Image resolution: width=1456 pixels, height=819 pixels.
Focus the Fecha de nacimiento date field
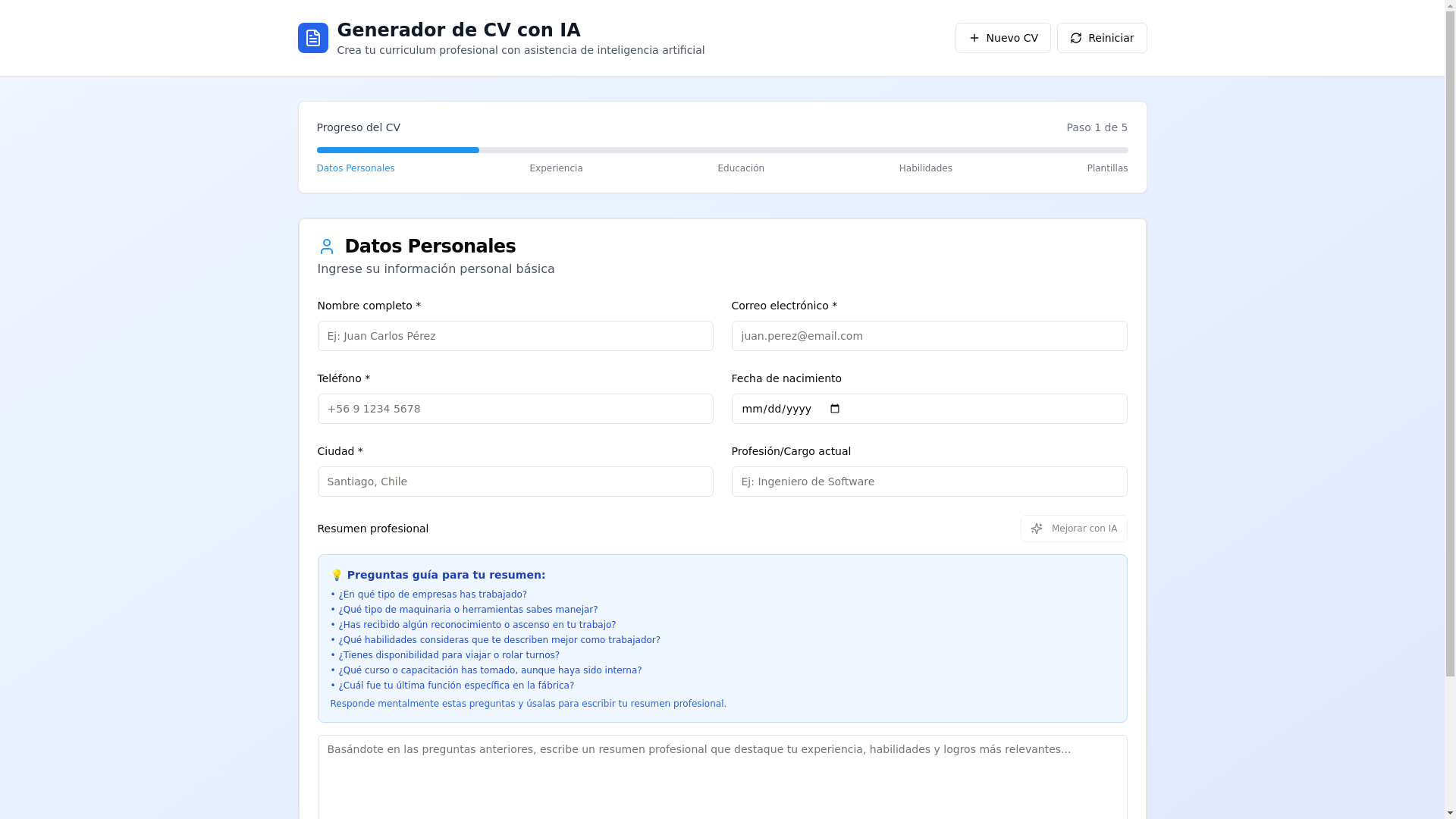(x=929, y=409)
